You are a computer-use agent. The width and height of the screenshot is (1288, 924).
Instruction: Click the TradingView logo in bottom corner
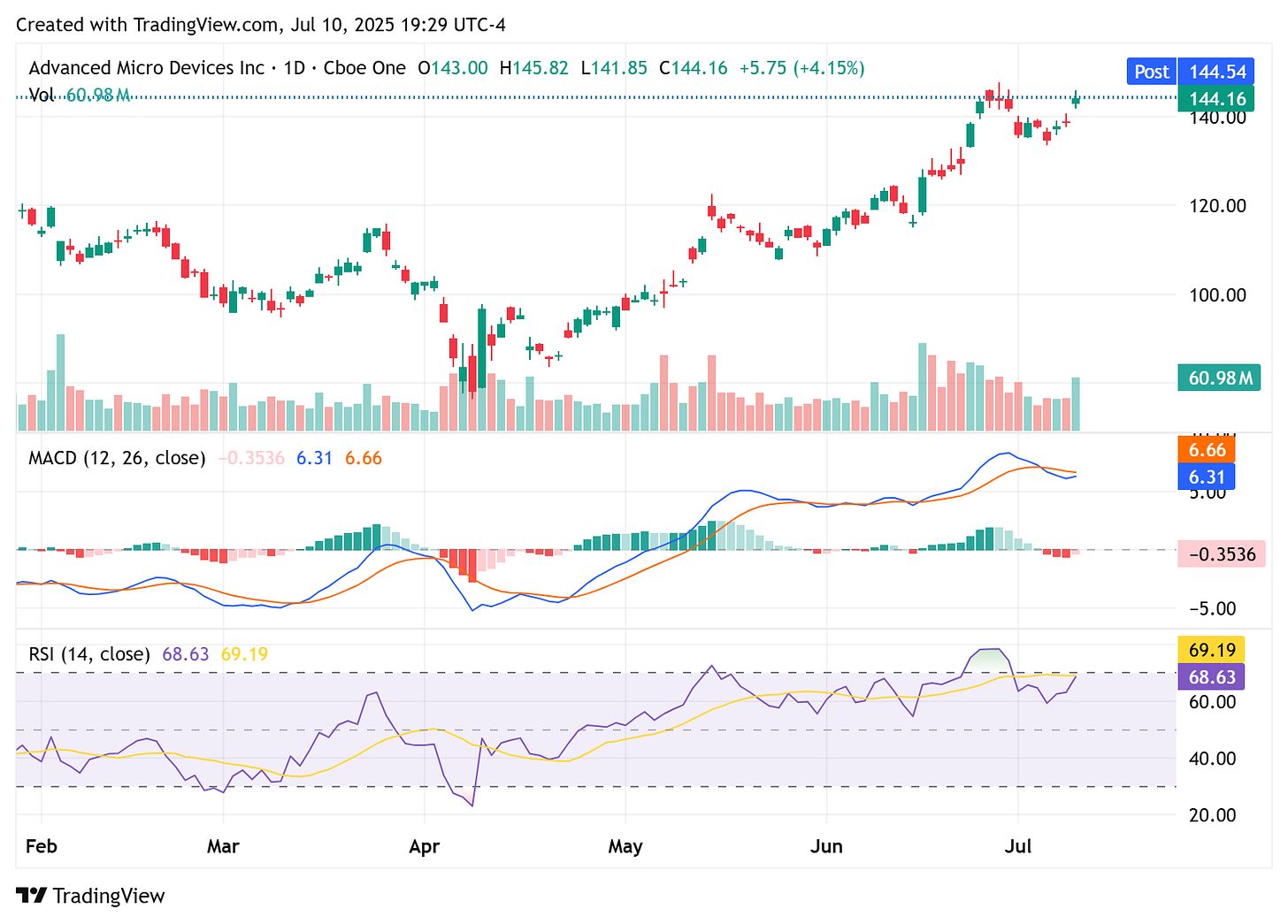pyautogui.click(x=33, y=896)
